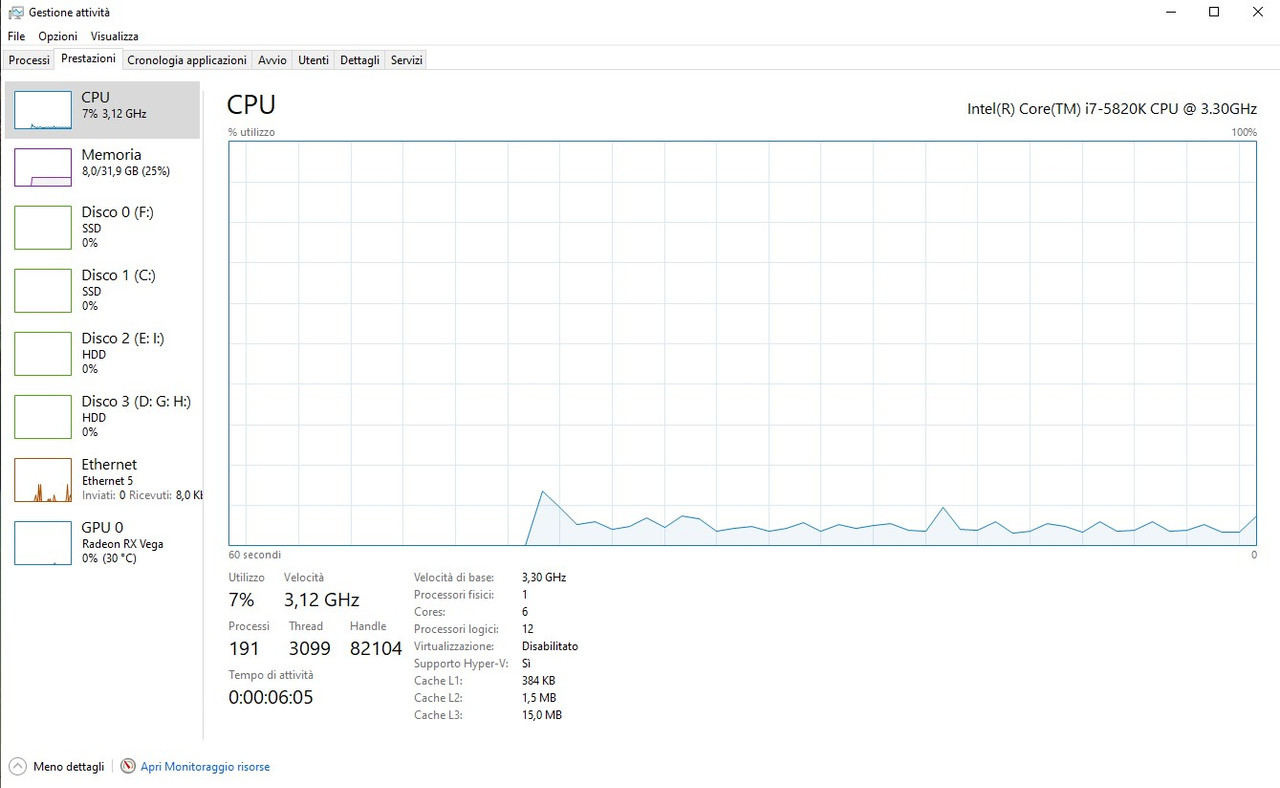
Task: Click the Memoria 8,0/31,9 GB usage text
Action: (126, 171)
